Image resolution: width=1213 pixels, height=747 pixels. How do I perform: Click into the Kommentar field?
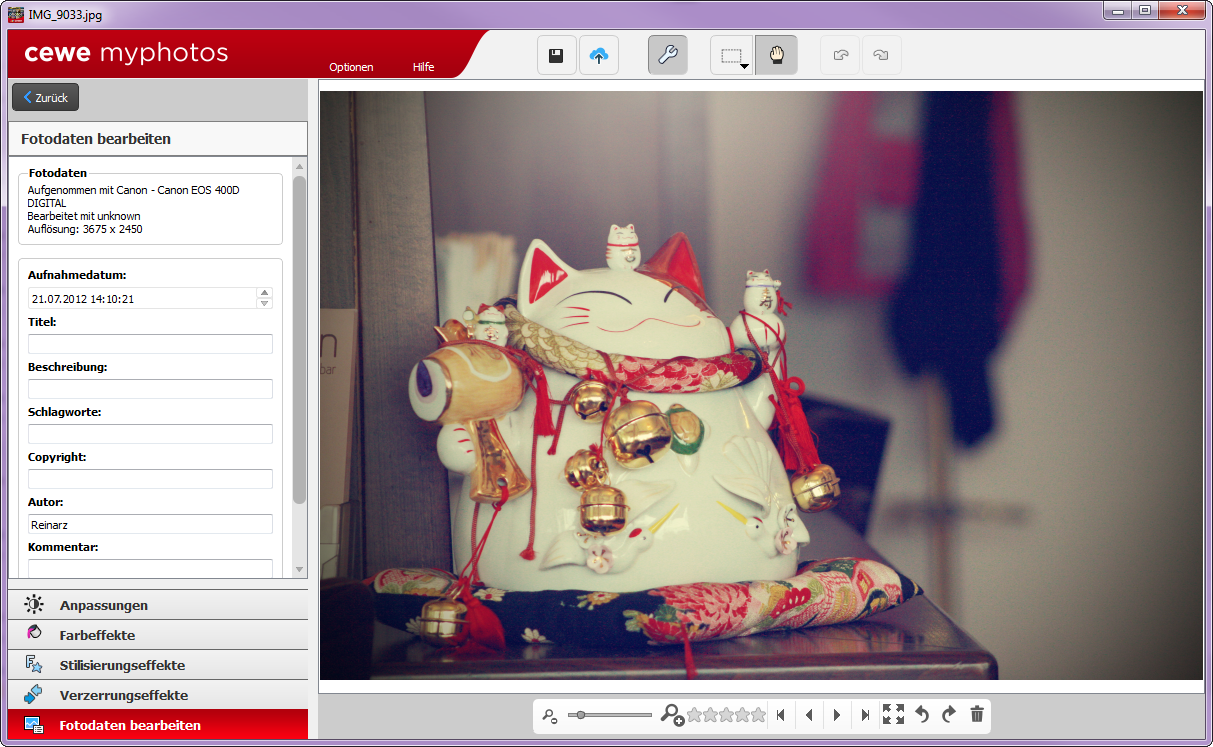pos(150,568)
